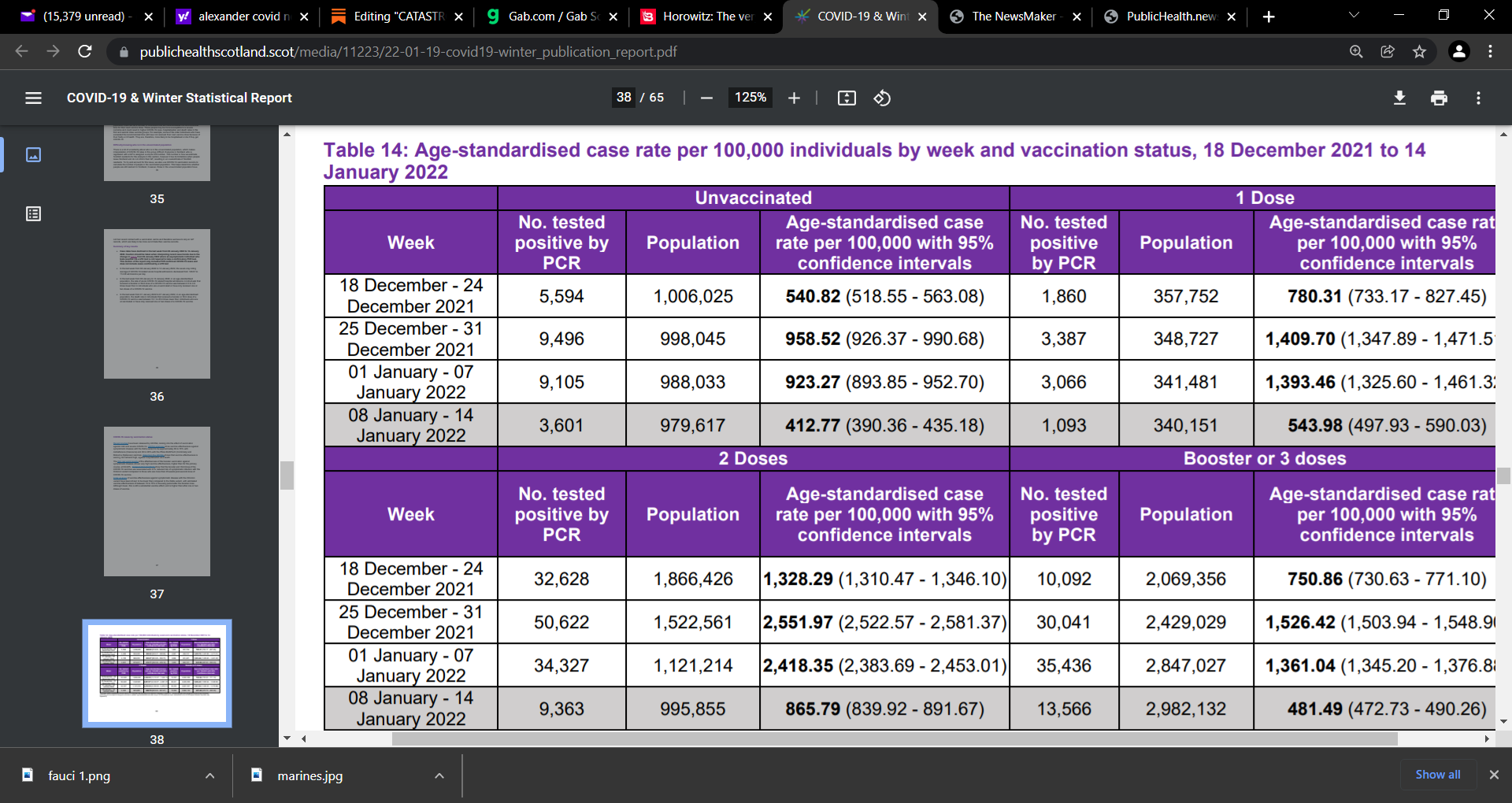Image resolution: width=1512 pixels, height=803 pixels.
Task: Select page 38 thumbnail
Action: click(x=157, y=673)
